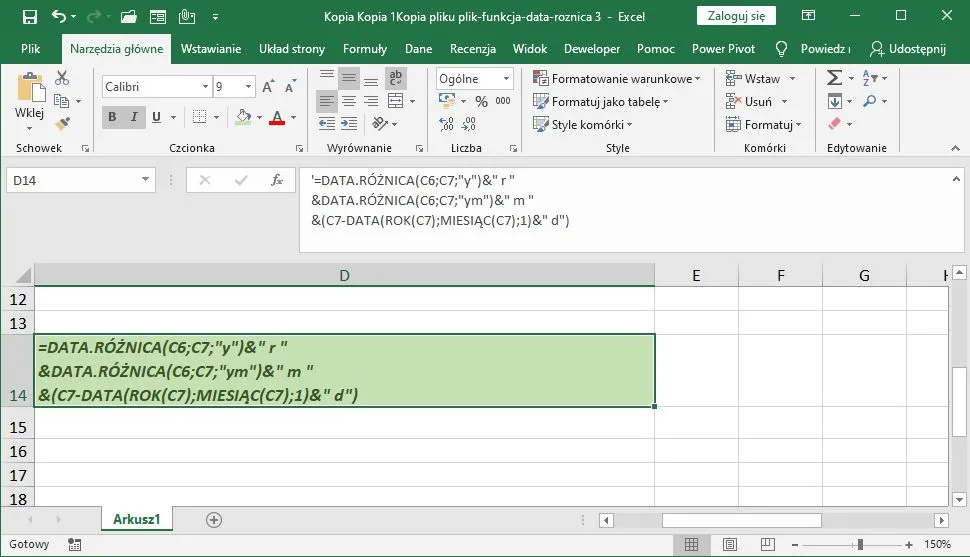Viewport: 970px width, 557px height.
Task: Click the Zaloguj się button
Action: (x=736, y=17)
